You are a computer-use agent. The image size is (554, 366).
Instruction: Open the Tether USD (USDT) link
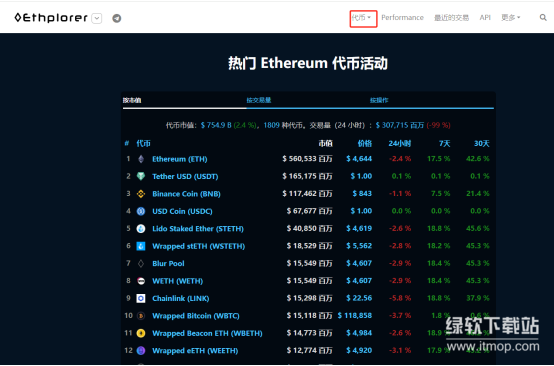[x=185, y=176]
